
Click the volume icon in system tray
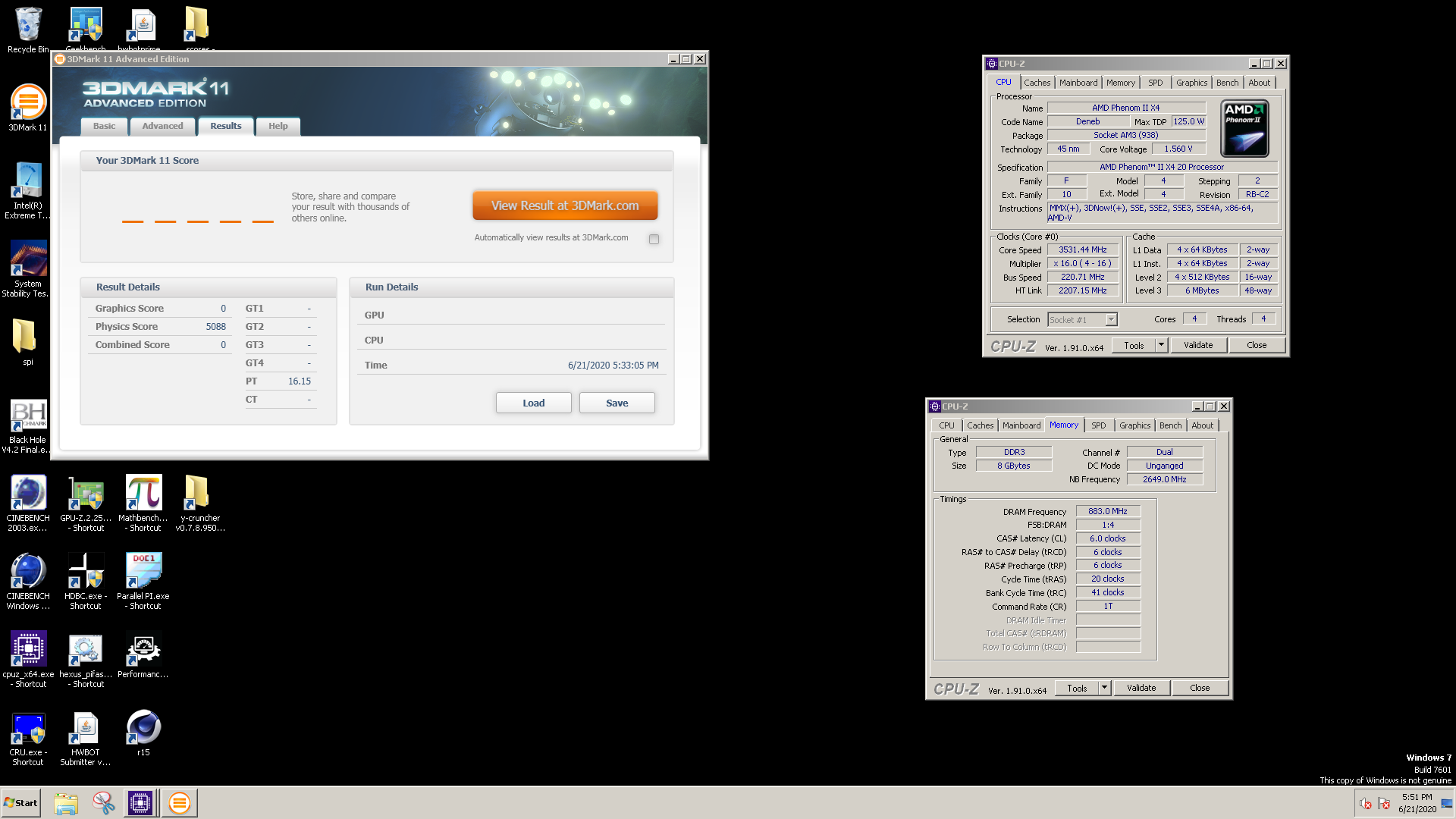point(1366,803)
